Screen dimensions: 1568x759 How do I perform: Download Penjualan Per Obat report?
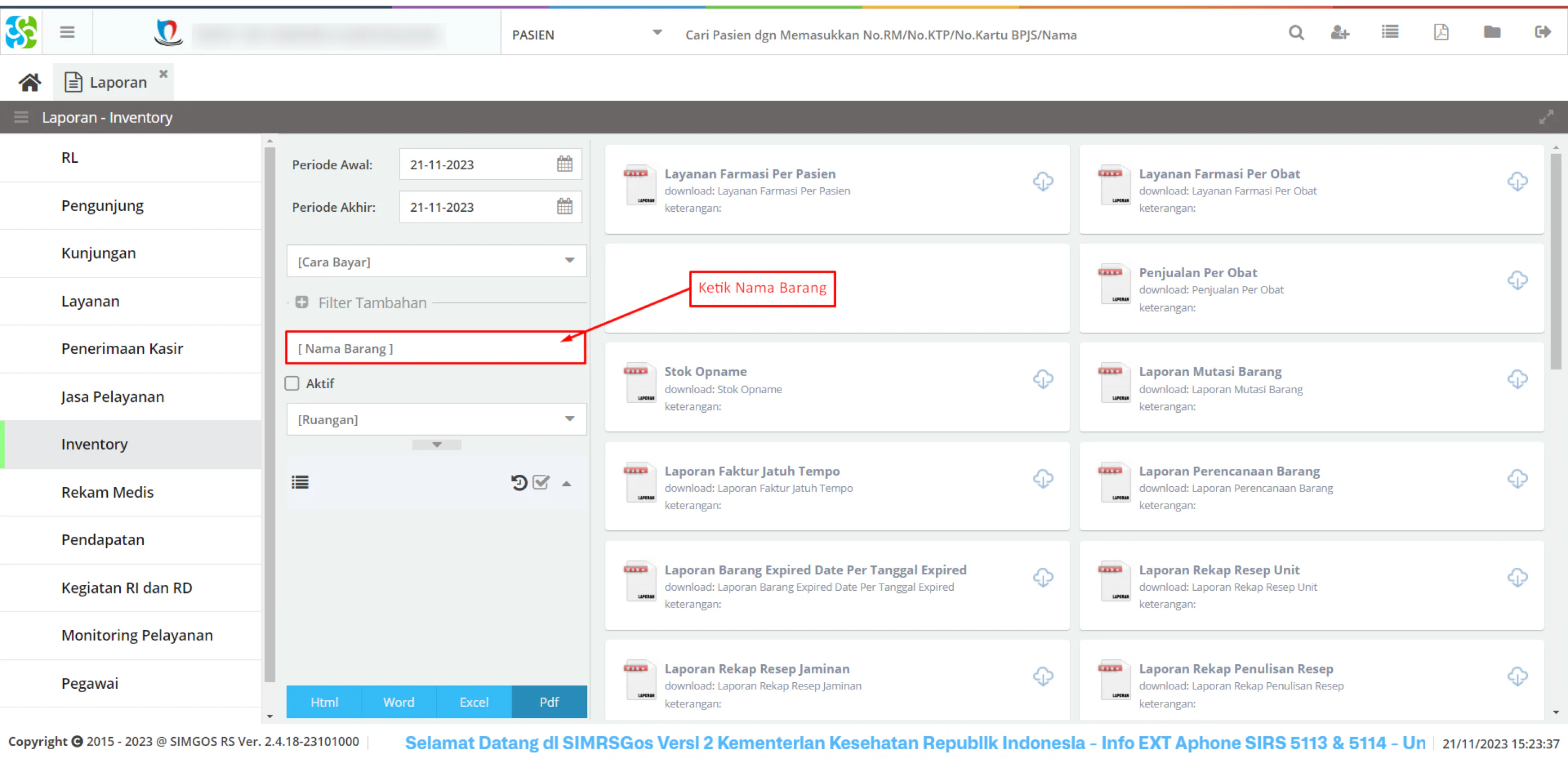[1517, 280]
